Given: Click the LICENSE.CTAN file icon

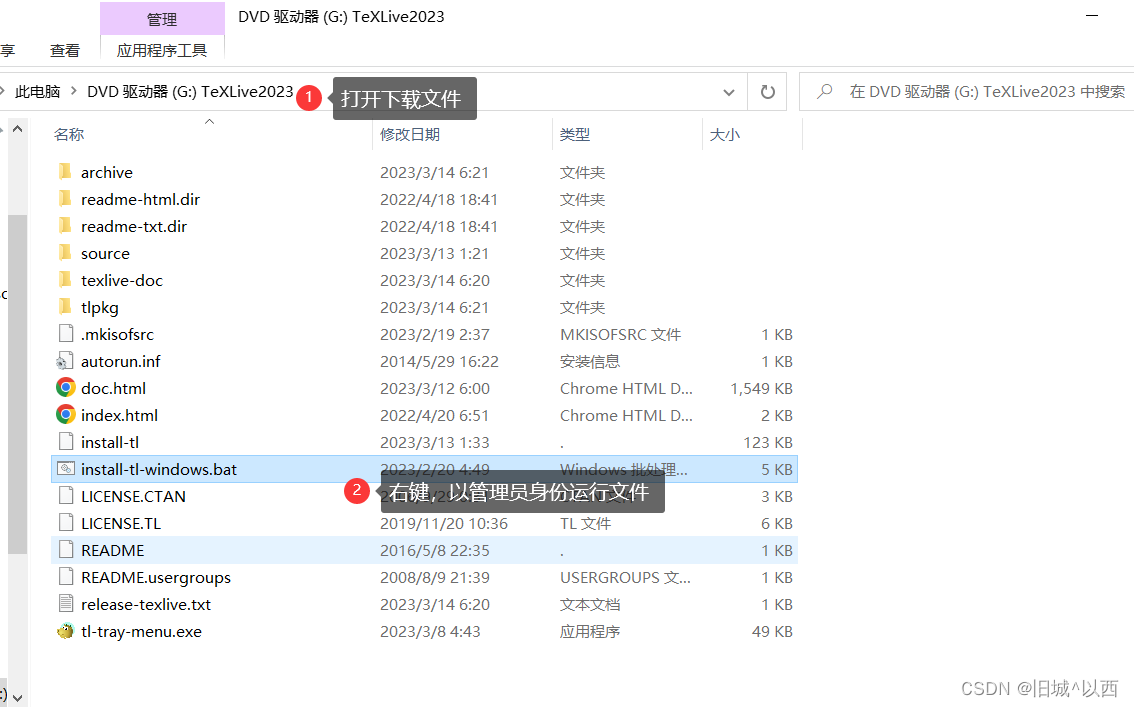Looking at the screenshot, I should pyautogui.click(x=66, y=496).
